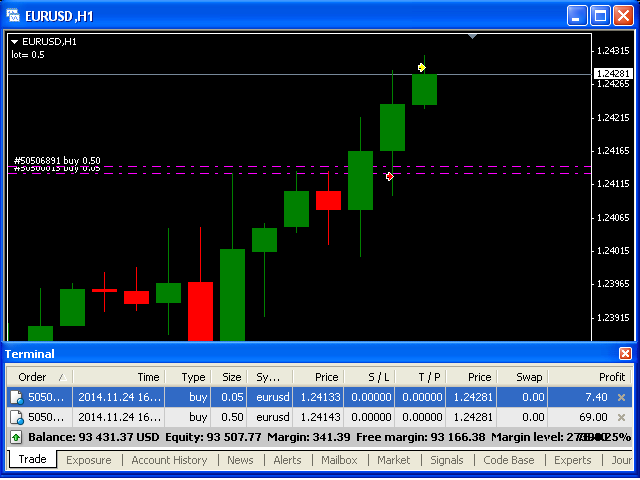Viewport: 640px width, 480px height.
Task: Click the green balance icon in the summary row
Action: click(x=16, y=437)
